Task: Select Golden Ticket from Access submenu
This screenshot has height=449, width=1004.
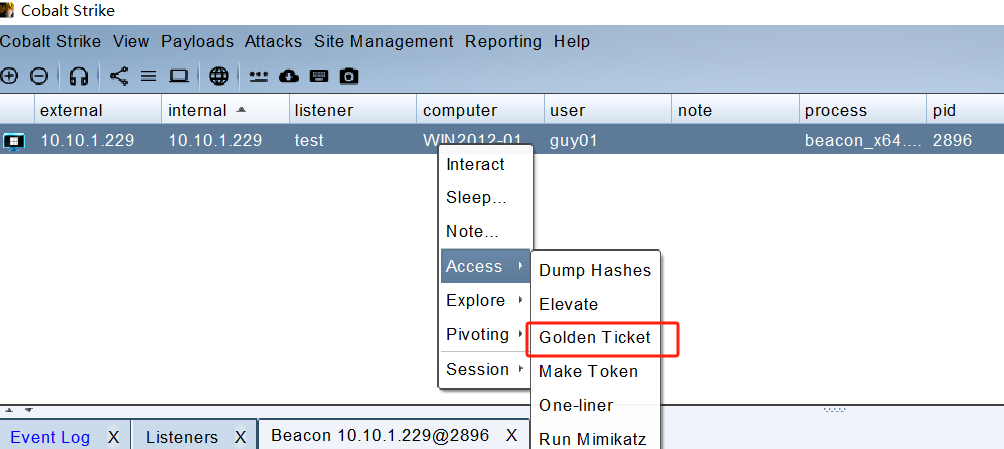Action: click(595, 338)
